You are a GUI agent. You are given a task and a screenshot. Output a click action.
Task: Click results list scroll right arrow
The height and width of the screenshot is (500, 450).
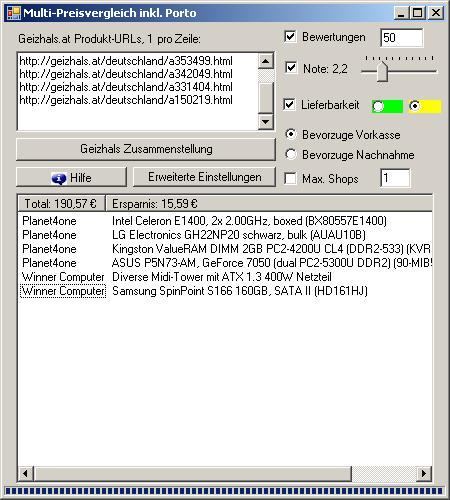coord(424,473)
